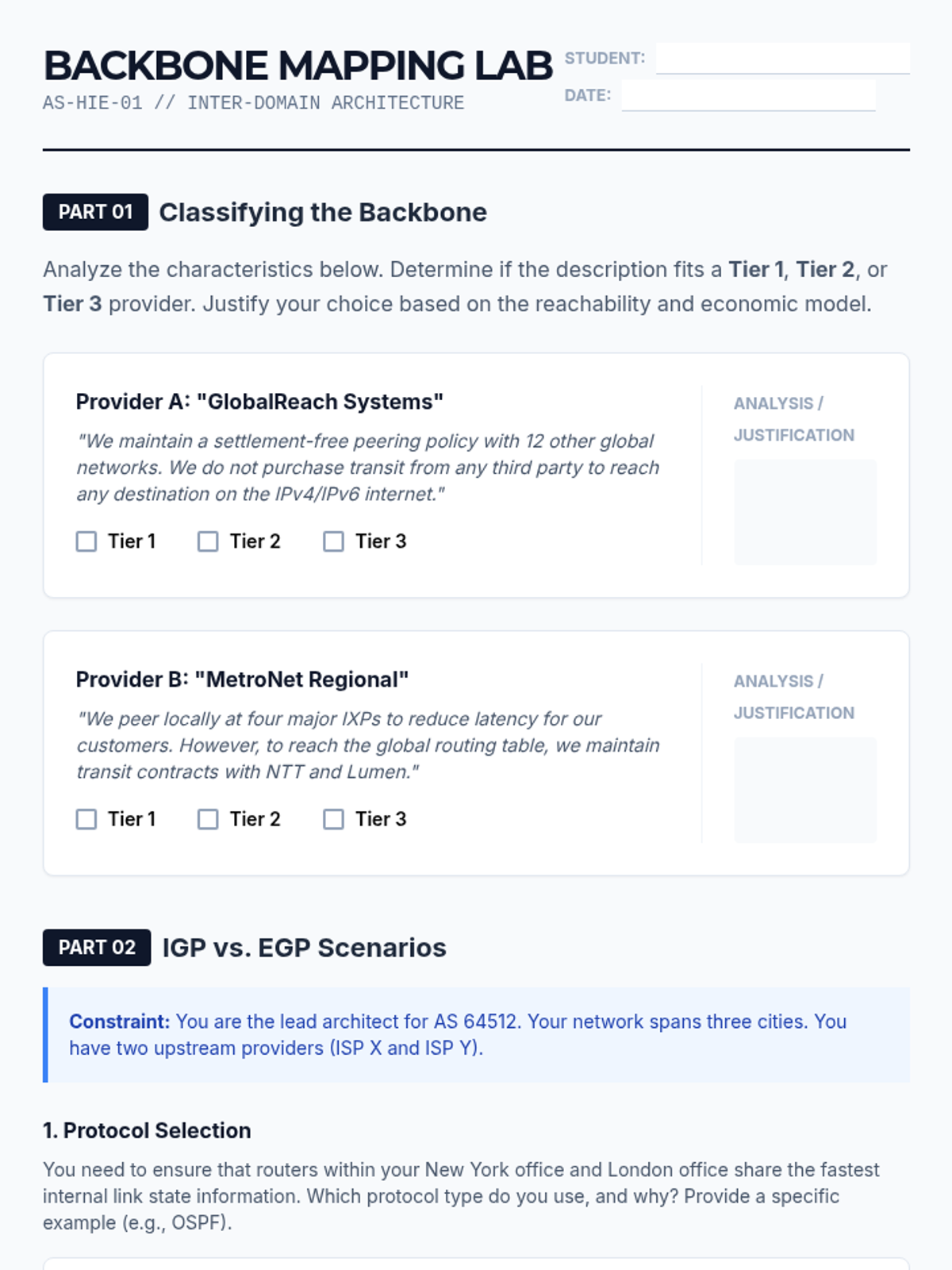This screenshot has width=952, height=1270.
Task: Click the IGP vs. EGP Scenarios heading
Action: (x=304, y=947)
